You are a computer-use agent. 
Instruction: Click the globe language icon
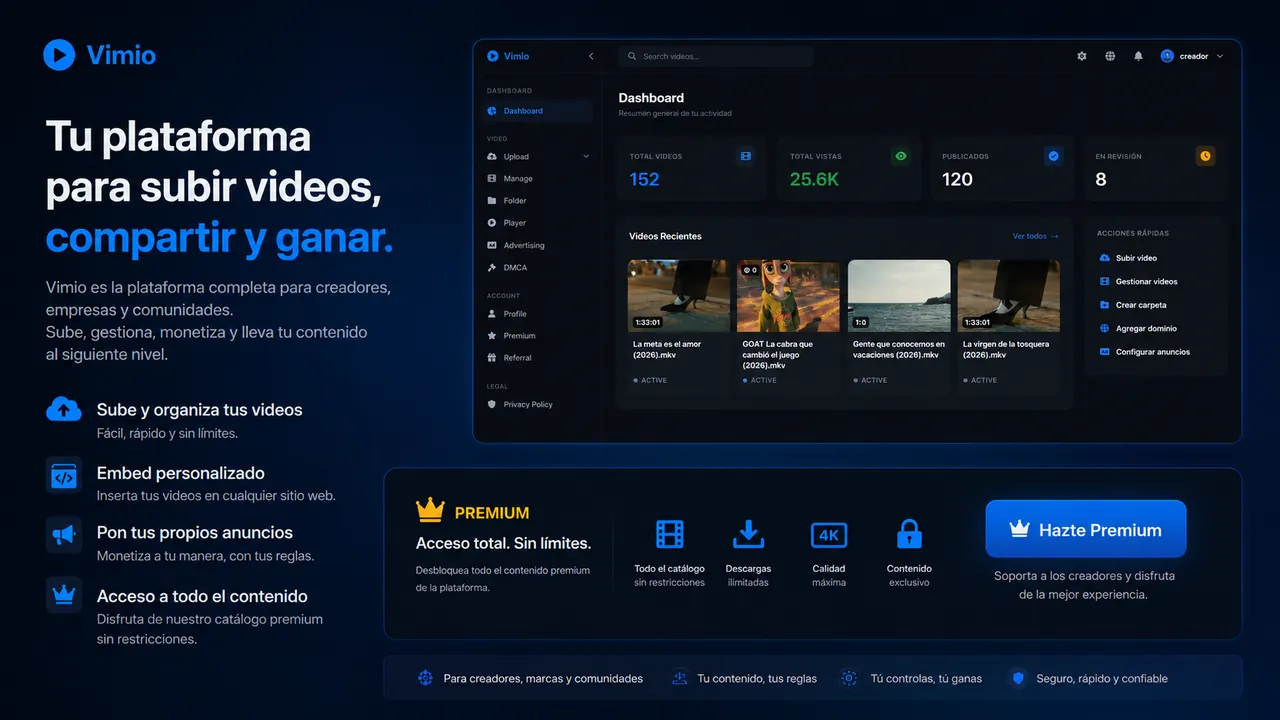point(1110,56)
